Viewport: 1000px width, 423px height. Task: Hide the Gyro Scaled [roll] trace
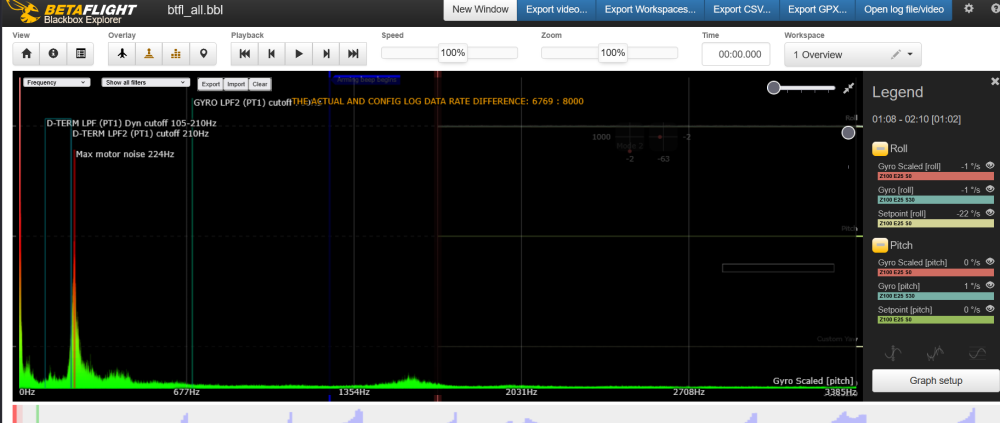tap(990, 166)
